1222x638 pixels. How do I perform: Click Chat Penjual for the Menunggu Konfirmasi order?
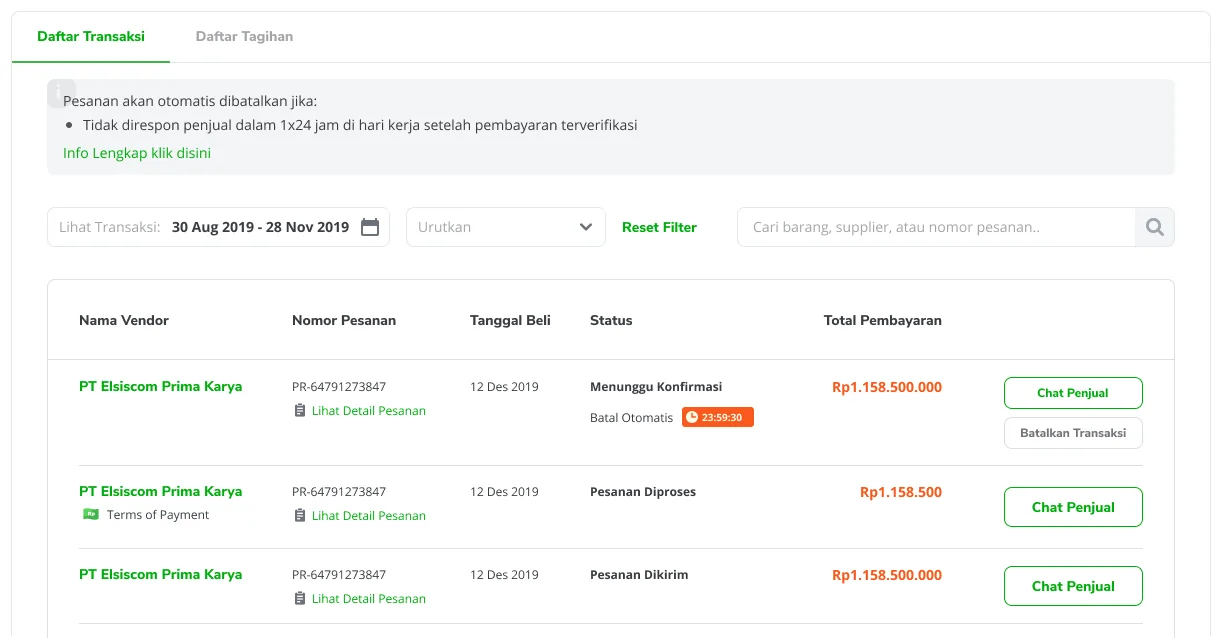[x=1073, y=393]
